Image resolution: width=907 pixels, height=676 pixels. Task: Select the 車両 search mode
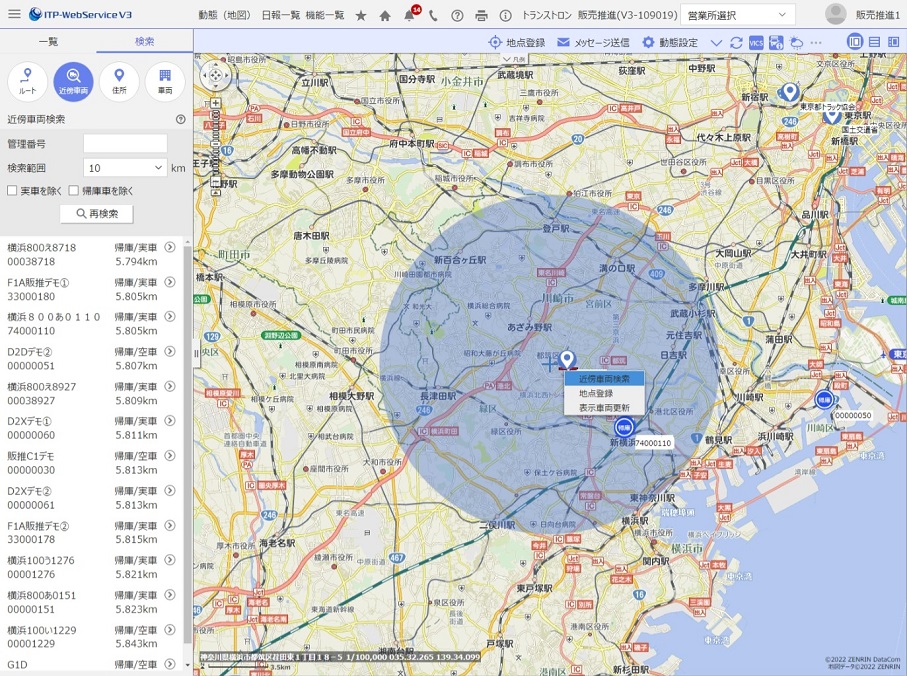click(x=165, y=82)
